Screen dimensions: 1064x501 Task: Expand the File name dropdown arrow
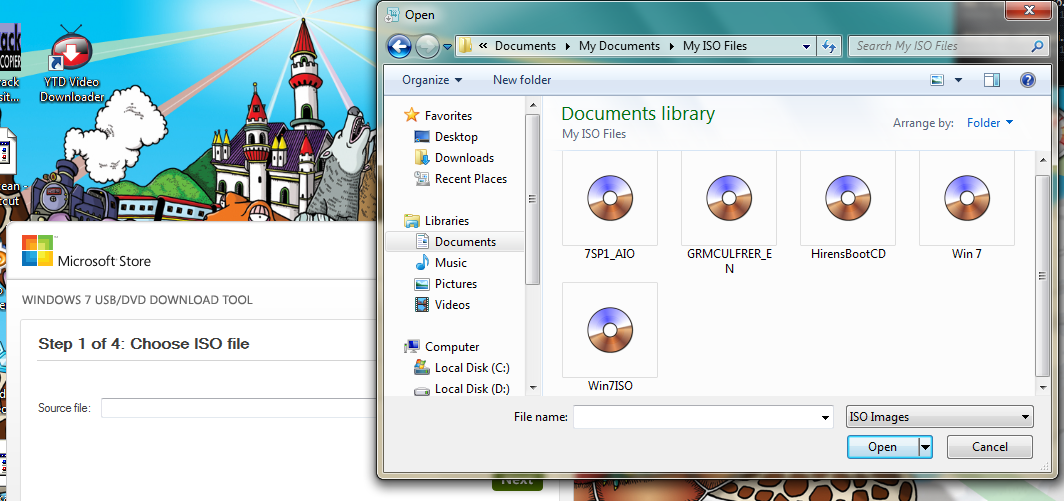click(x=826, y=418)
